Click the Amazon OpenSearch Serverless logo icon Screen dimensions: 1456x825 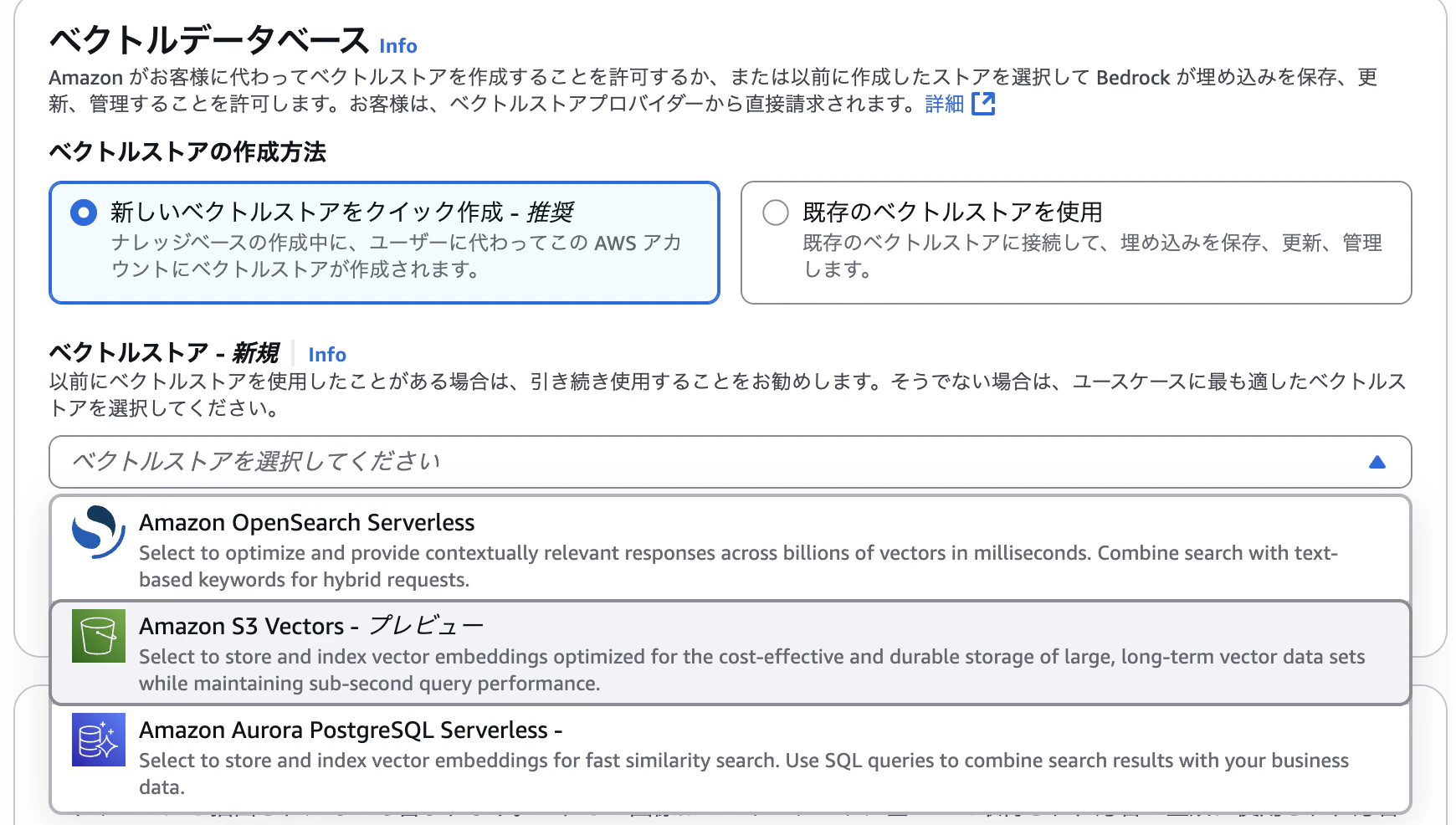tap(99, 532)
